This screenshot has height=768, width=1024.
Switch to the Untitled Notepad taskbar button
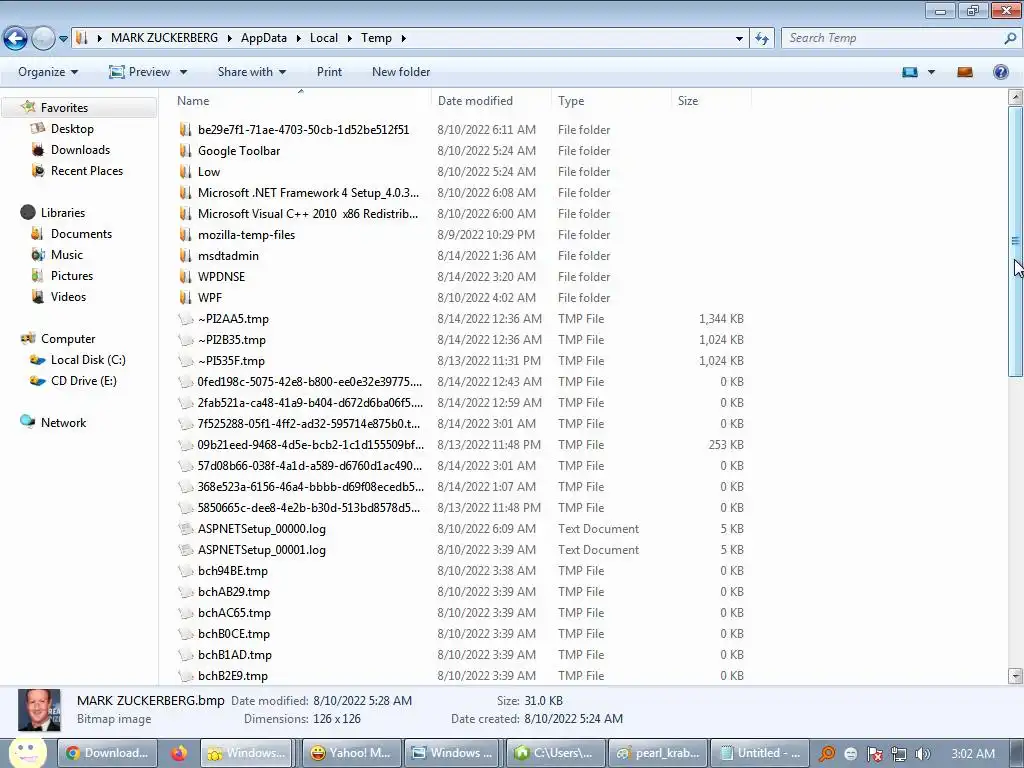(x=759, y=753)
